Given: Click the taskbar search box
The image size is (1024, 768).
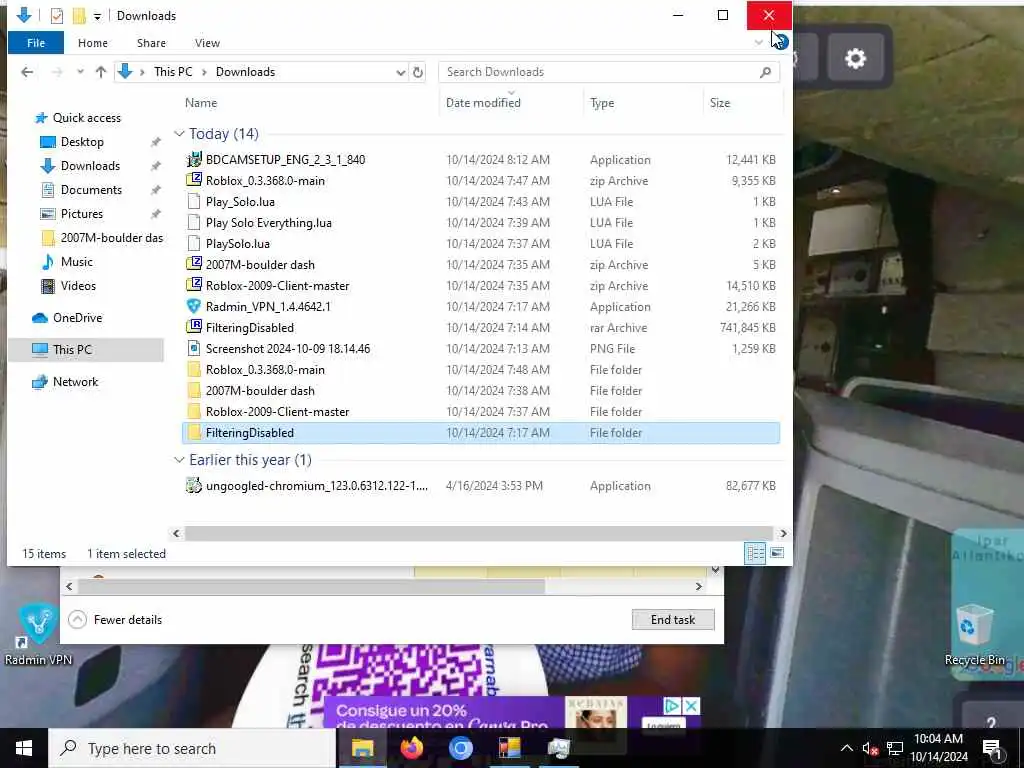Looking at the screenshot, I should click(x=192, y=748).
